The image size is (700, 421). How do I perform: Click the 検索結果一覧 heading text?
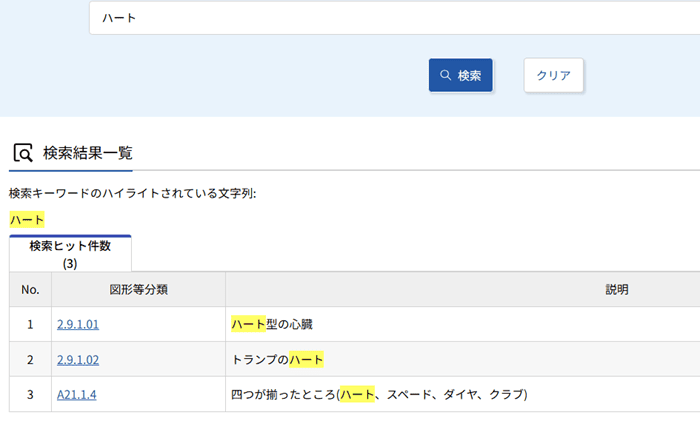(88, 153)
